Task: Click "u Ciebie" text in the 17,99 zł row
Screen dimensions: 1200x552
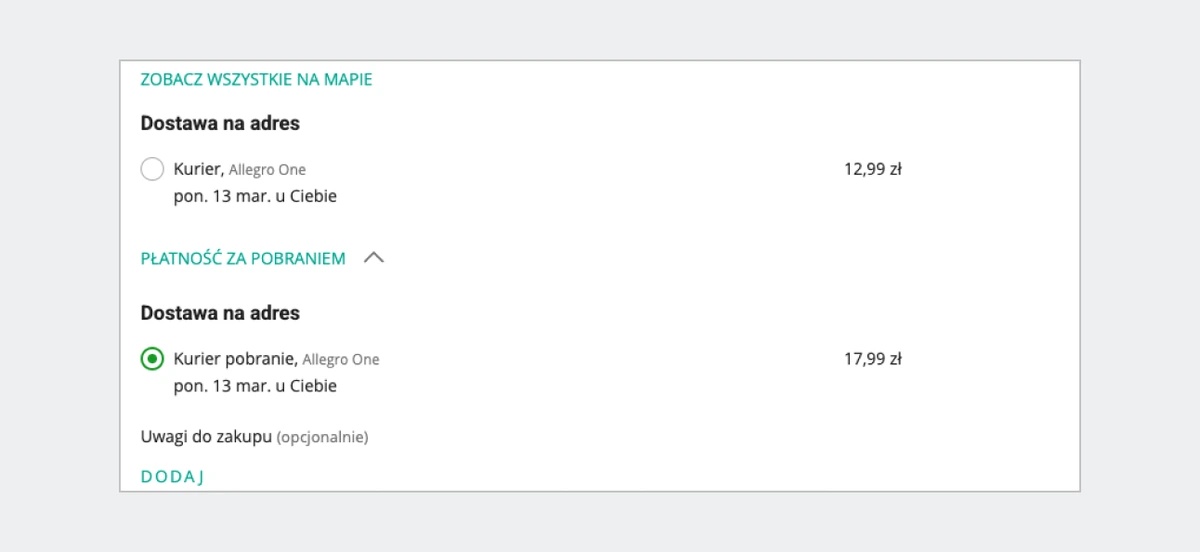Action: 304,386
